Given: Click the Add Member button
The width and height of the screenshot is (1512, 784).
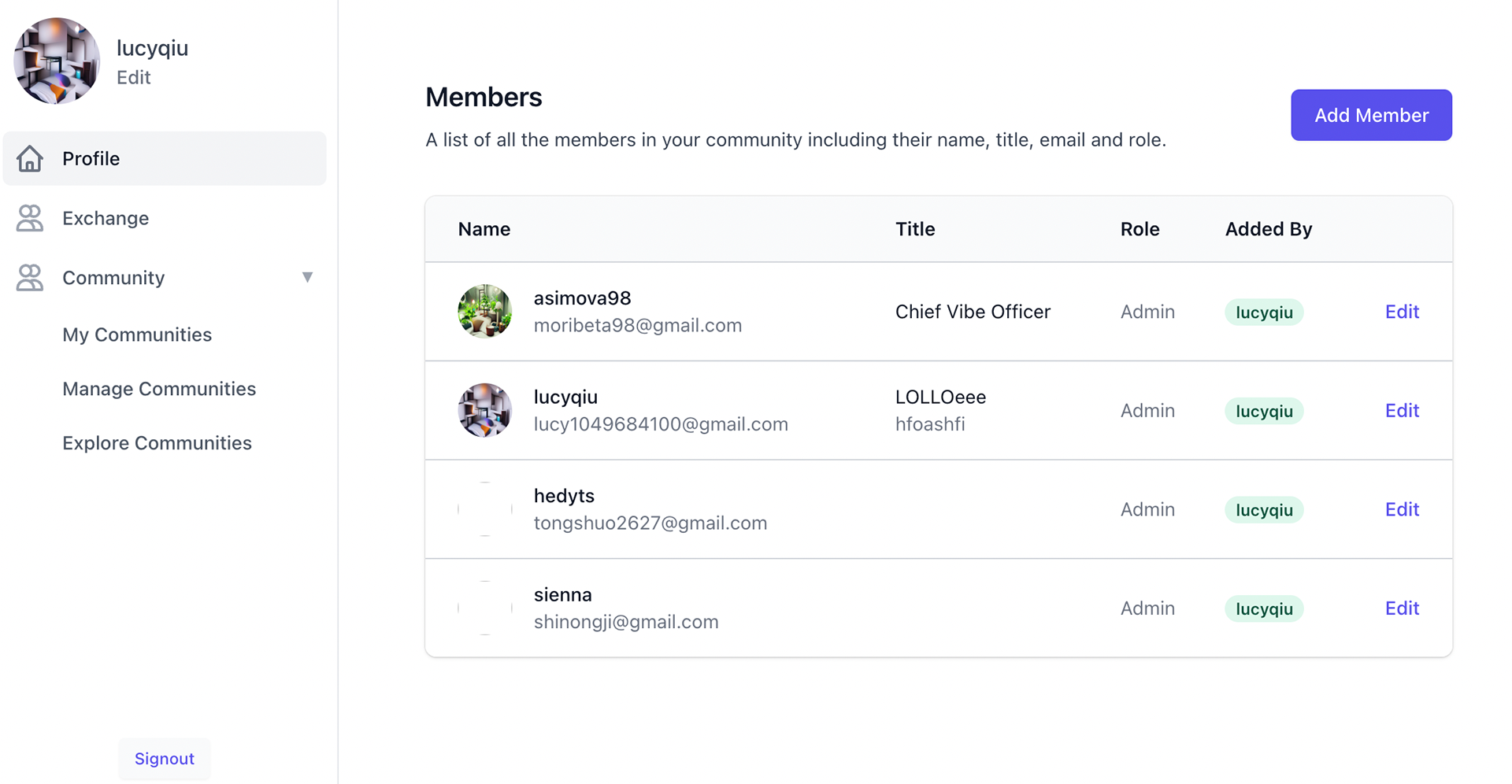Looking at the screenshot, I should pos(1371,115).
